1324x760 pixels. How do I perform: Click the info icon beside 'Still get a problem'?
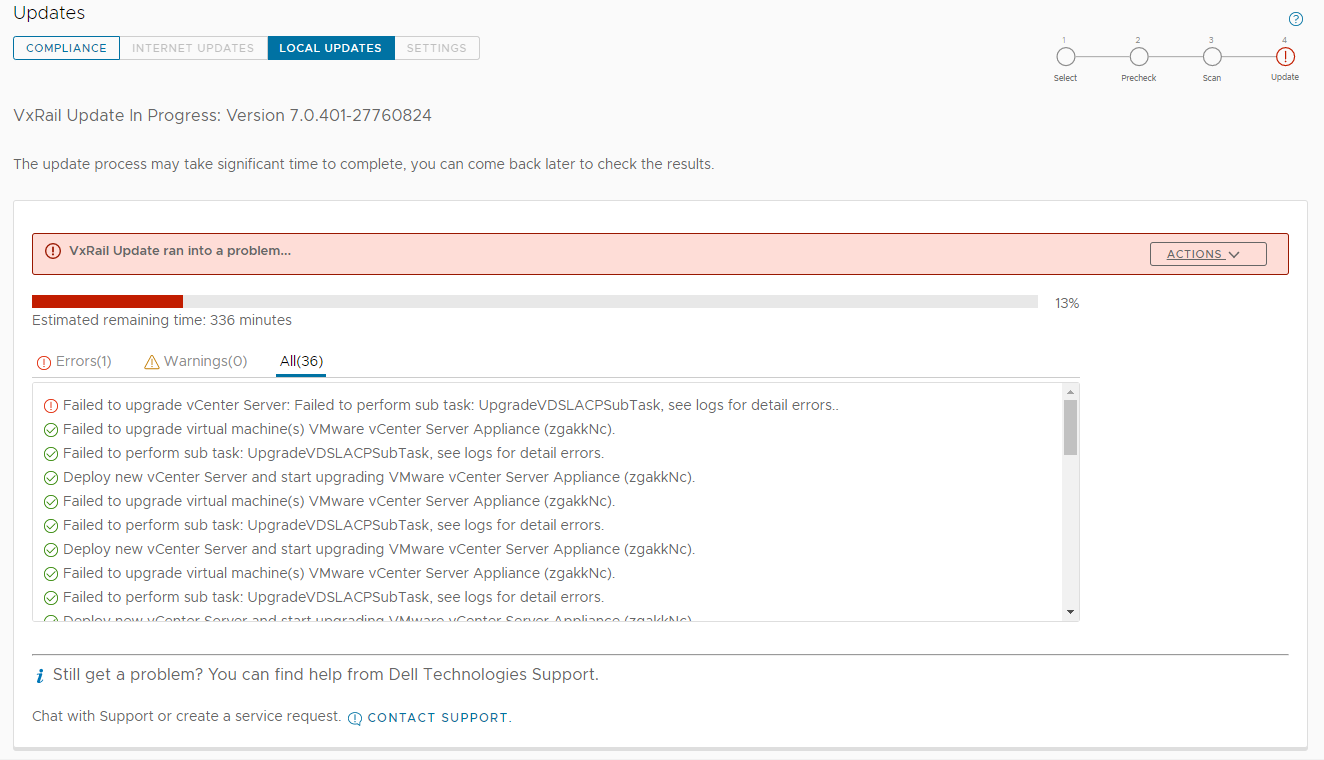click(x=40, y=676)
